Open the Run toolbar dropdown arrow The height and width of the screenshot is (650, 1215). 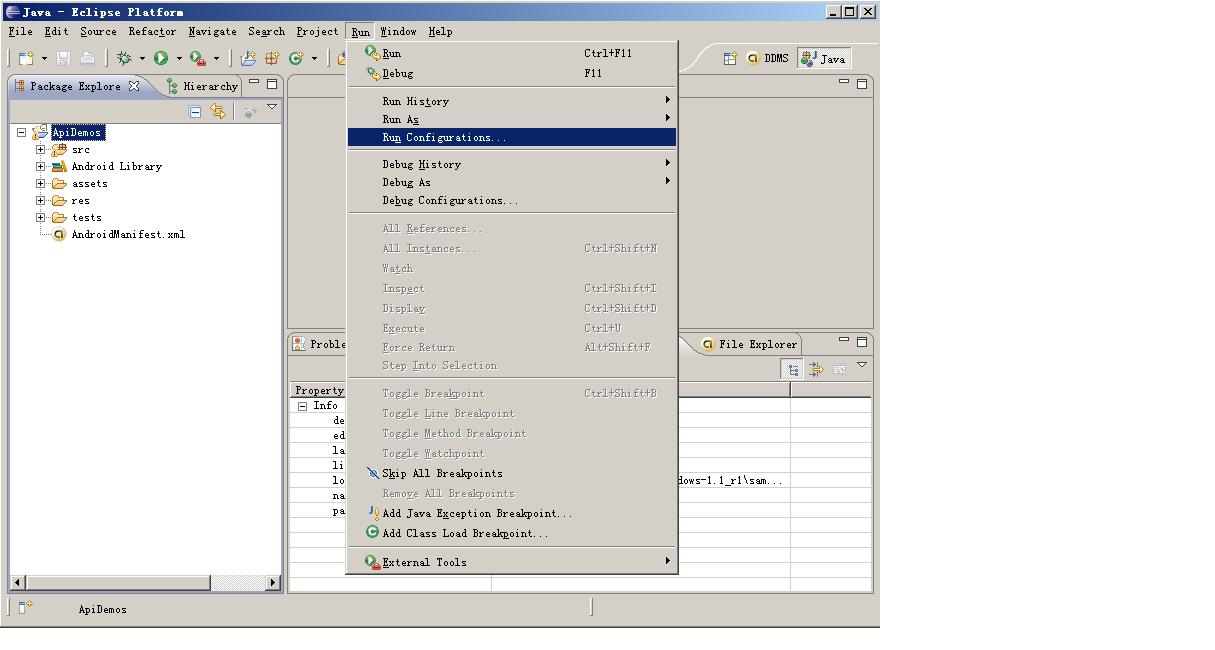[x=179, y=59]
